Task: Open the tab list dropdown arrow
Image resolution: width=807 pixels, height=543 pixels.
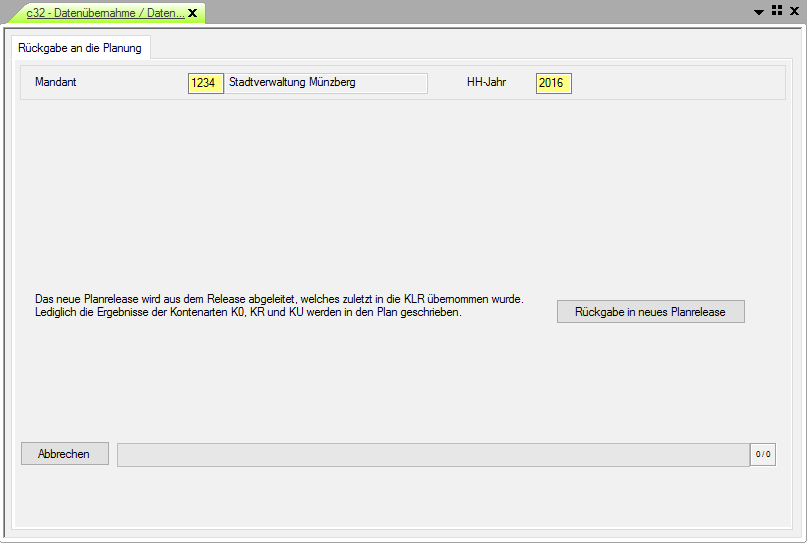Action: coord(759,11)
